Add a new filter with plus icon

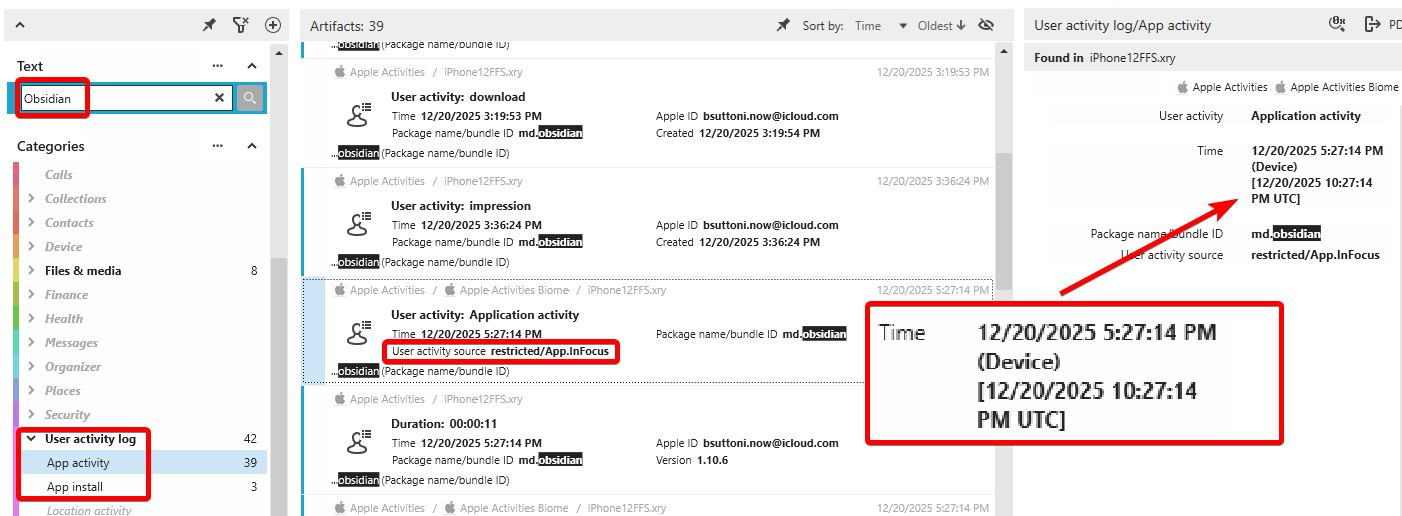273,26
